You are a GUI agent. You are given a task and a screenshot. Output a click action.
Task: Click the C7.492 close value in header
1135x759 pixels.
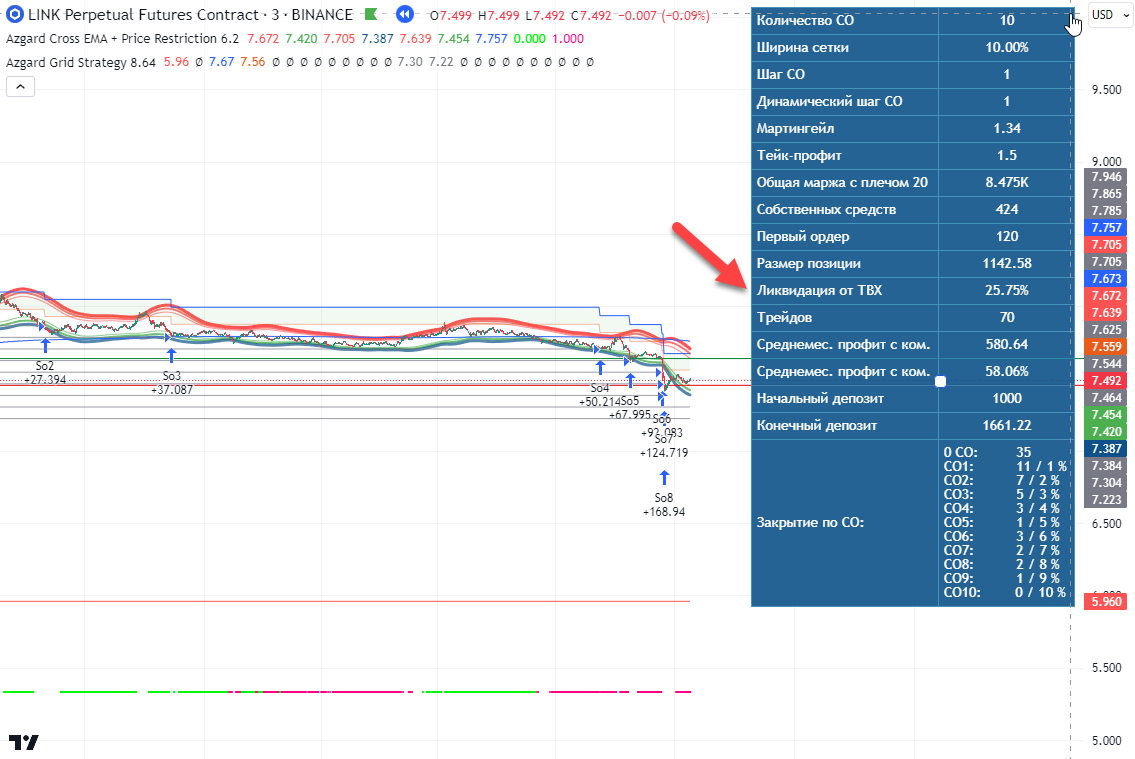(x=590, y=15)
